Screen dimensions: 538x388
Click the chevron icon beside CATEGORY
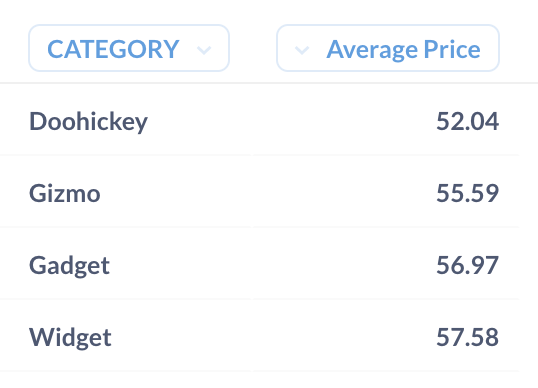204,50
